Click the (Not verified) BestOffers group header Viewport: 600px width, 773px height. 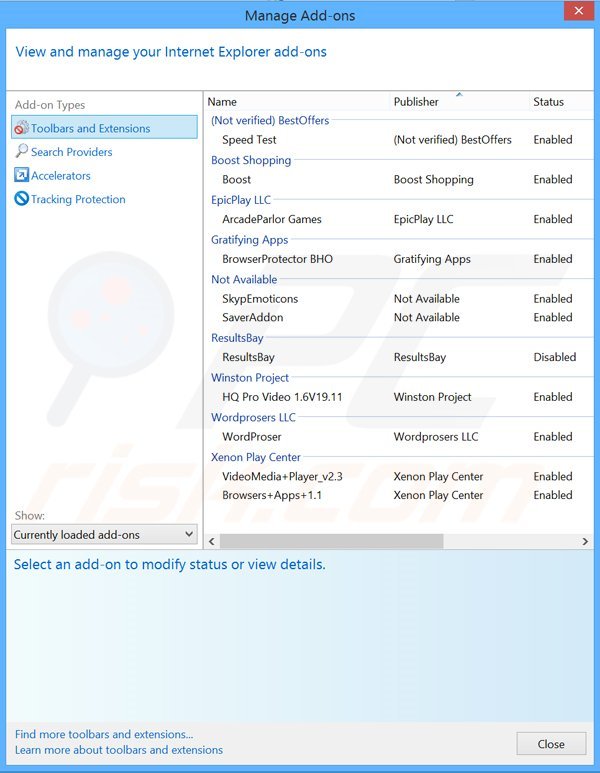coord(270,120)
